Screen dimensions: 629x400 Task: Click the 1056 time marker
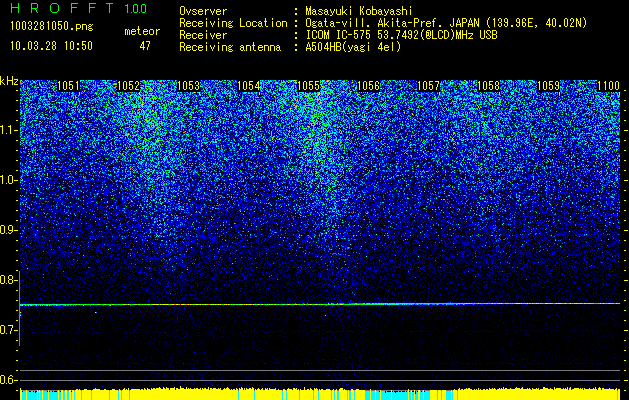coord(368,86)
